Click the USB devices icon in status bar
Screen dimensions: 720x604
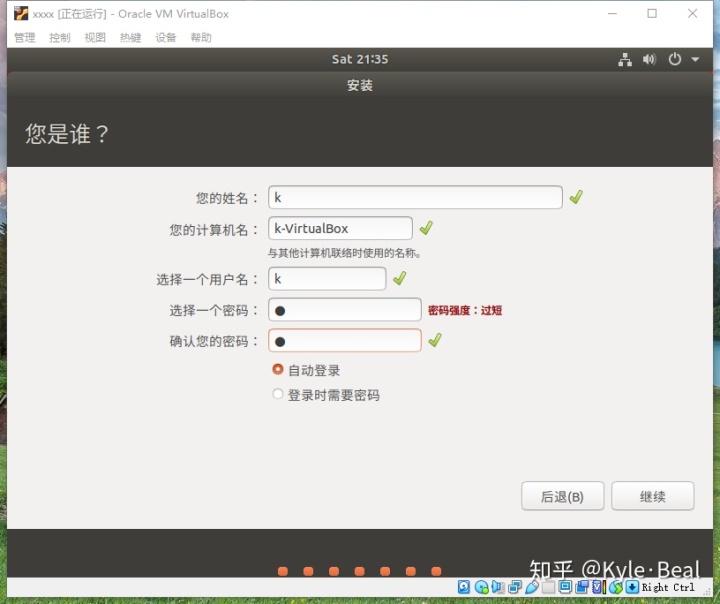[x=532, y=587]
